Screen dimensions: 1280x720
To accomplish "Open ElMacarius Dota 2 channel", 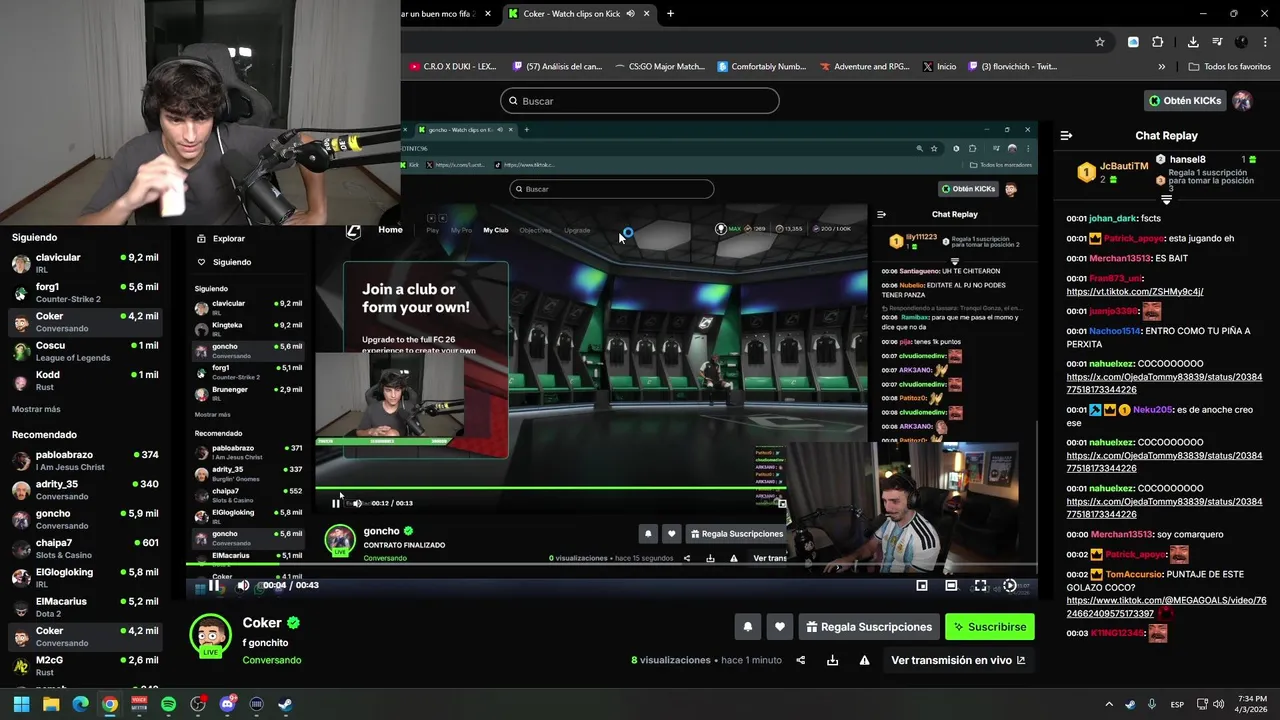I will (x=85, y=607).
